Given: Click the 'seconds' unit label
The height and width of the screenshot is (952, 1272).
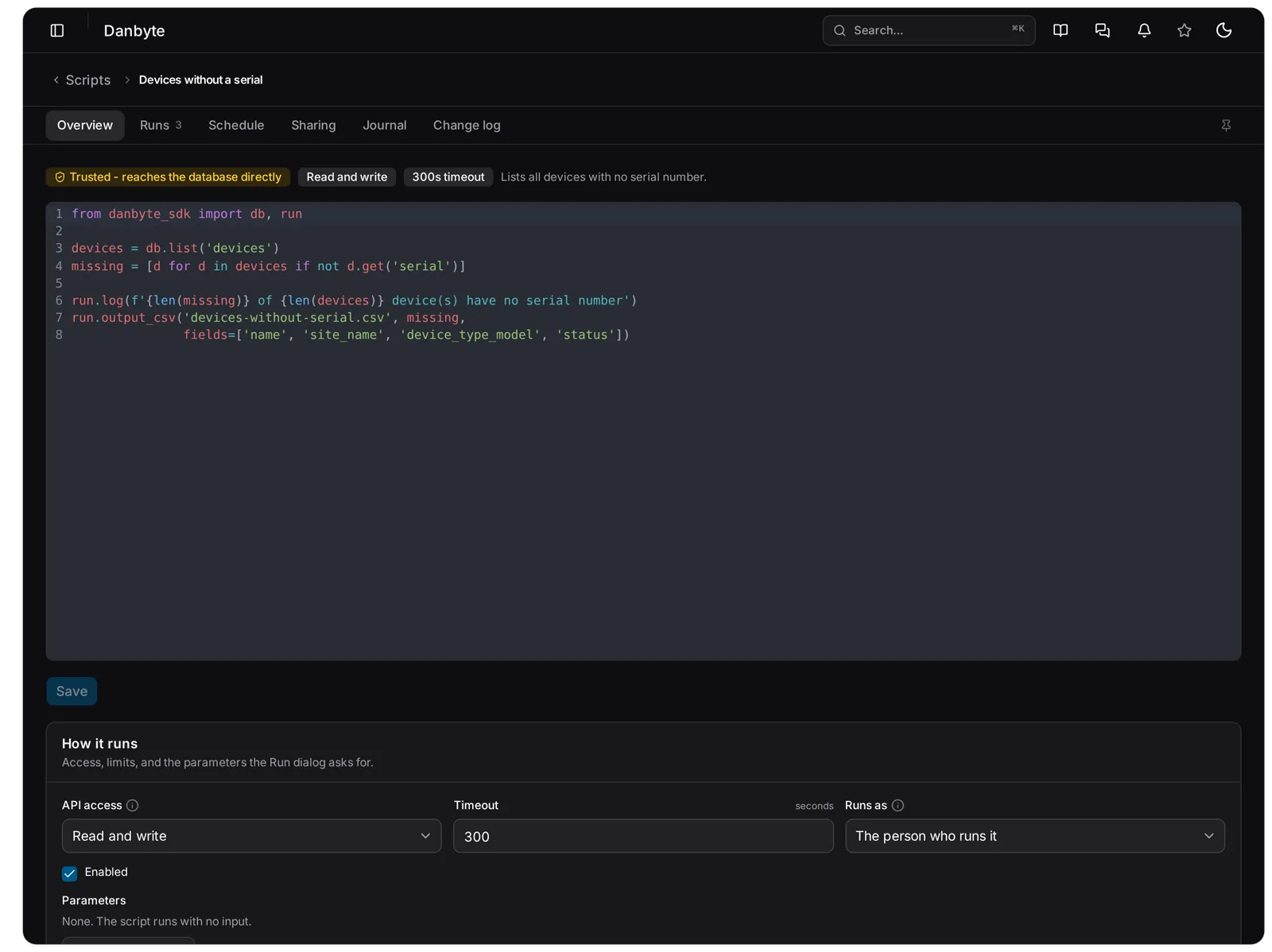Looking at the screenshot, I should [814, 806].
